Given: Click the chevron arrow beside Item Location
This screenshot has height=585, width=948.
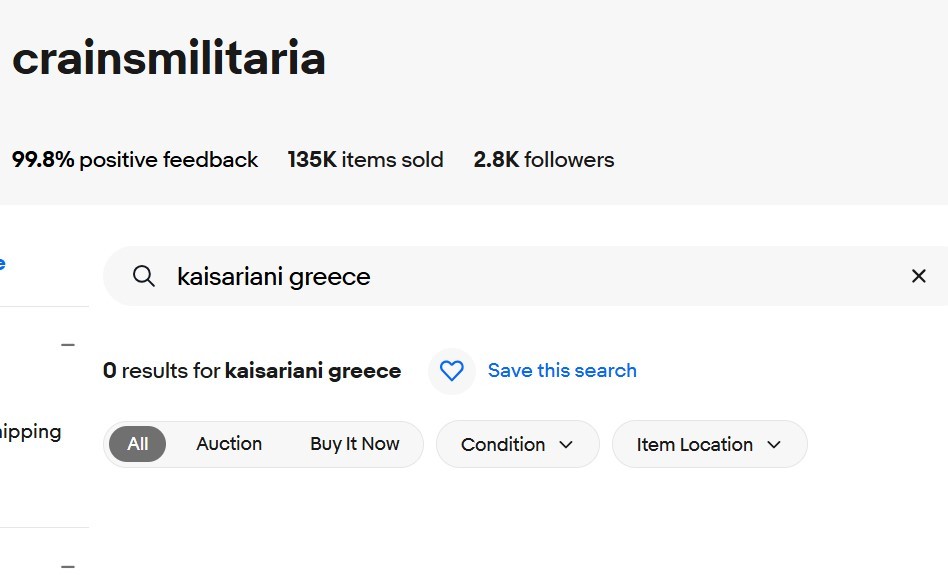Looking at the screenshot, I should tap(774, 445).
